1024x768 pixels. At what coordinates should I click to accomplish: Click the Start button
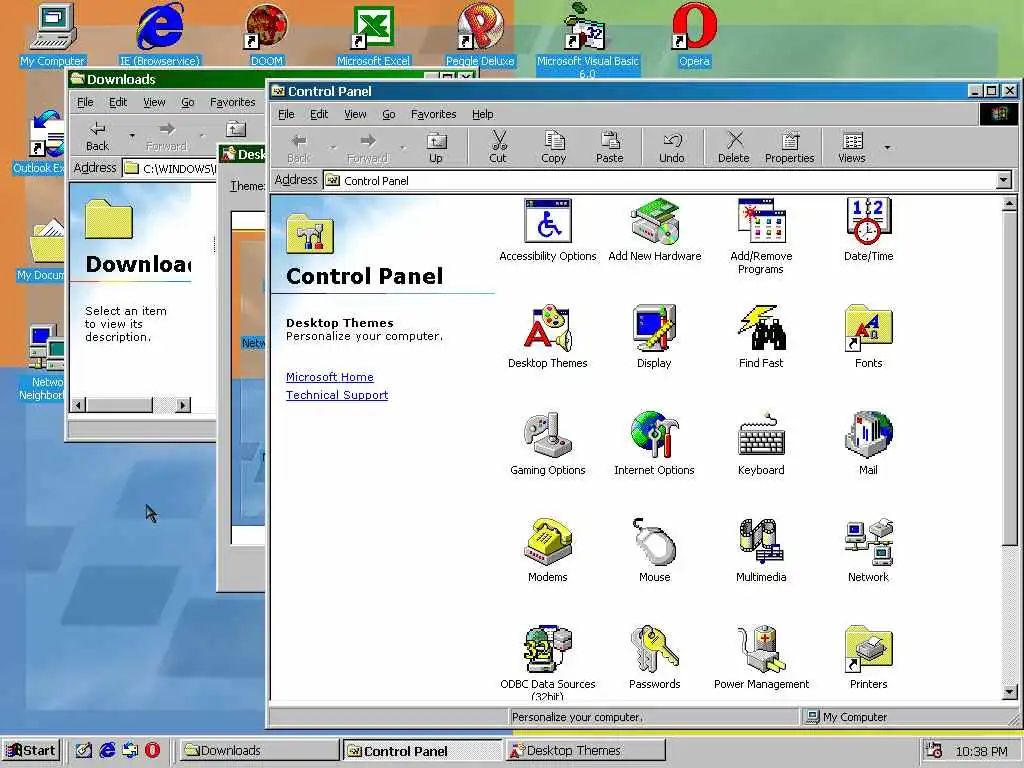point(31,750)
